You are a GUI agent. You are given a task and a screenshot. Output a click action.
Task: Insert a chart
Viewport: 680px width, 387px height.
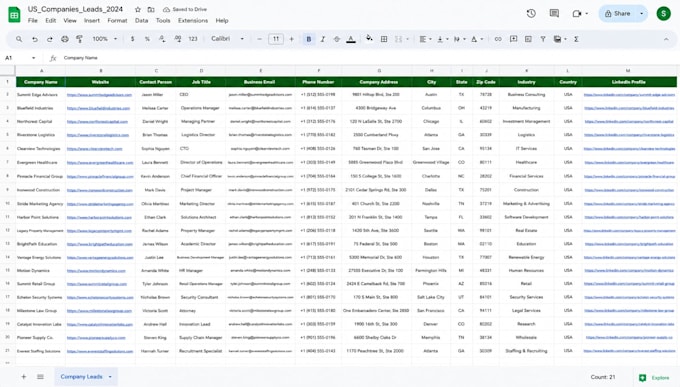pyautogui.click(x=528, y=39)
